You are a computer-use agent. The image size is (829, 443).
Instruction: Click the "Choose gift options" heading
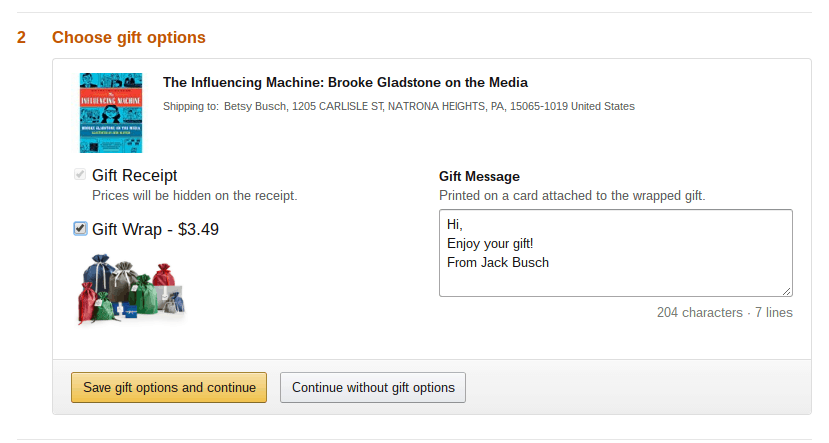click(x=129, y=38)
